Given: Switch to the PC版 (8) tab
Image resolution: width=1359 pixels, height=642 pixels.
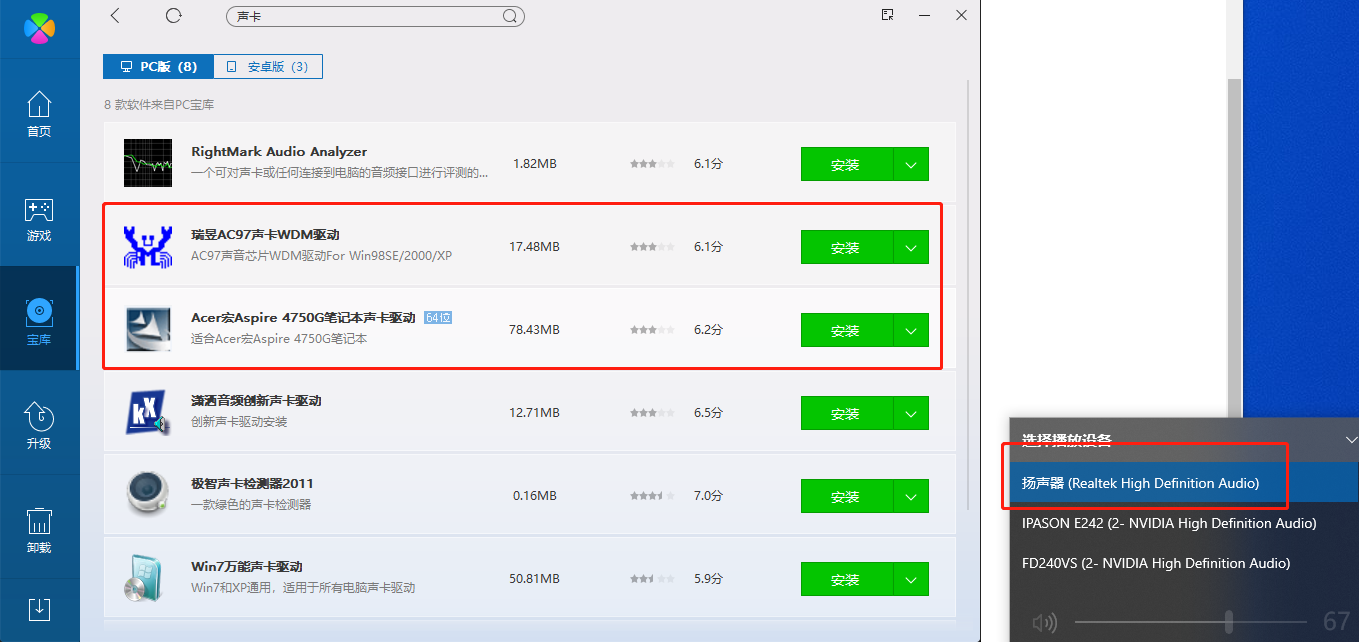Looking at the screenshot, I should pos(158,67).
